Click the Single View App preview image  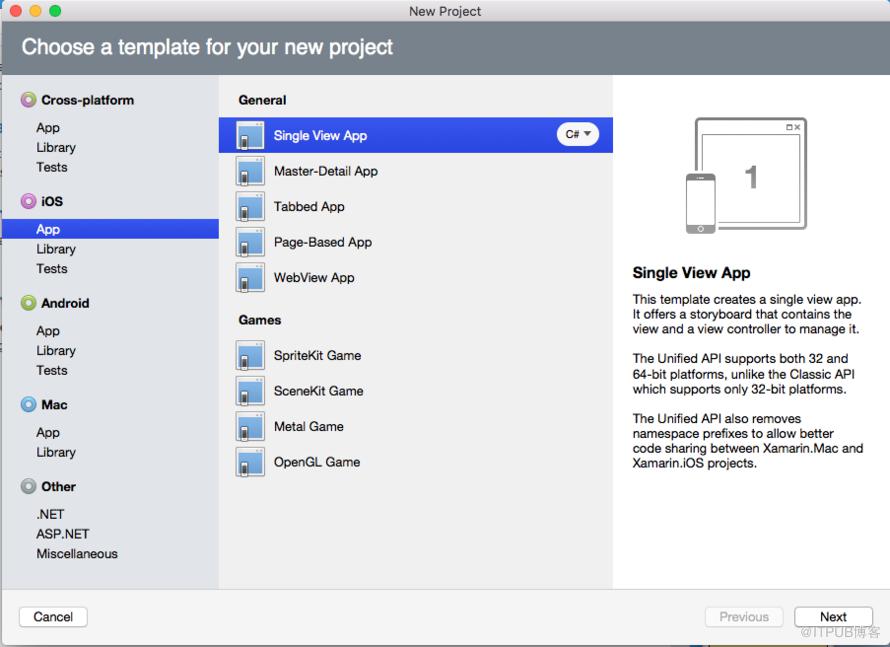coord(746,175)
